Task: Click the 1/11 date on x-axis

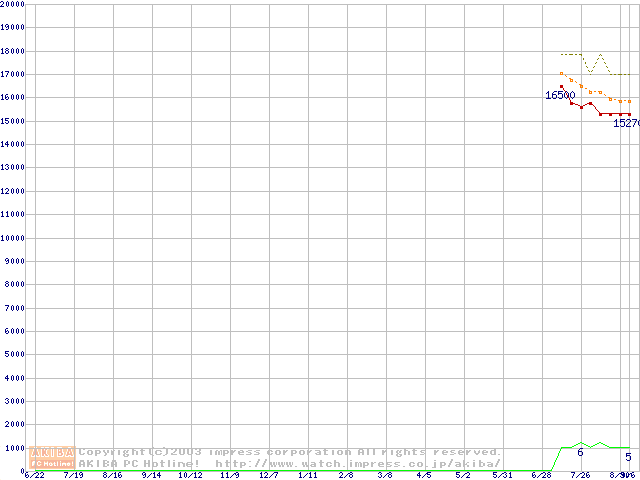Action: tap(307, 475)
